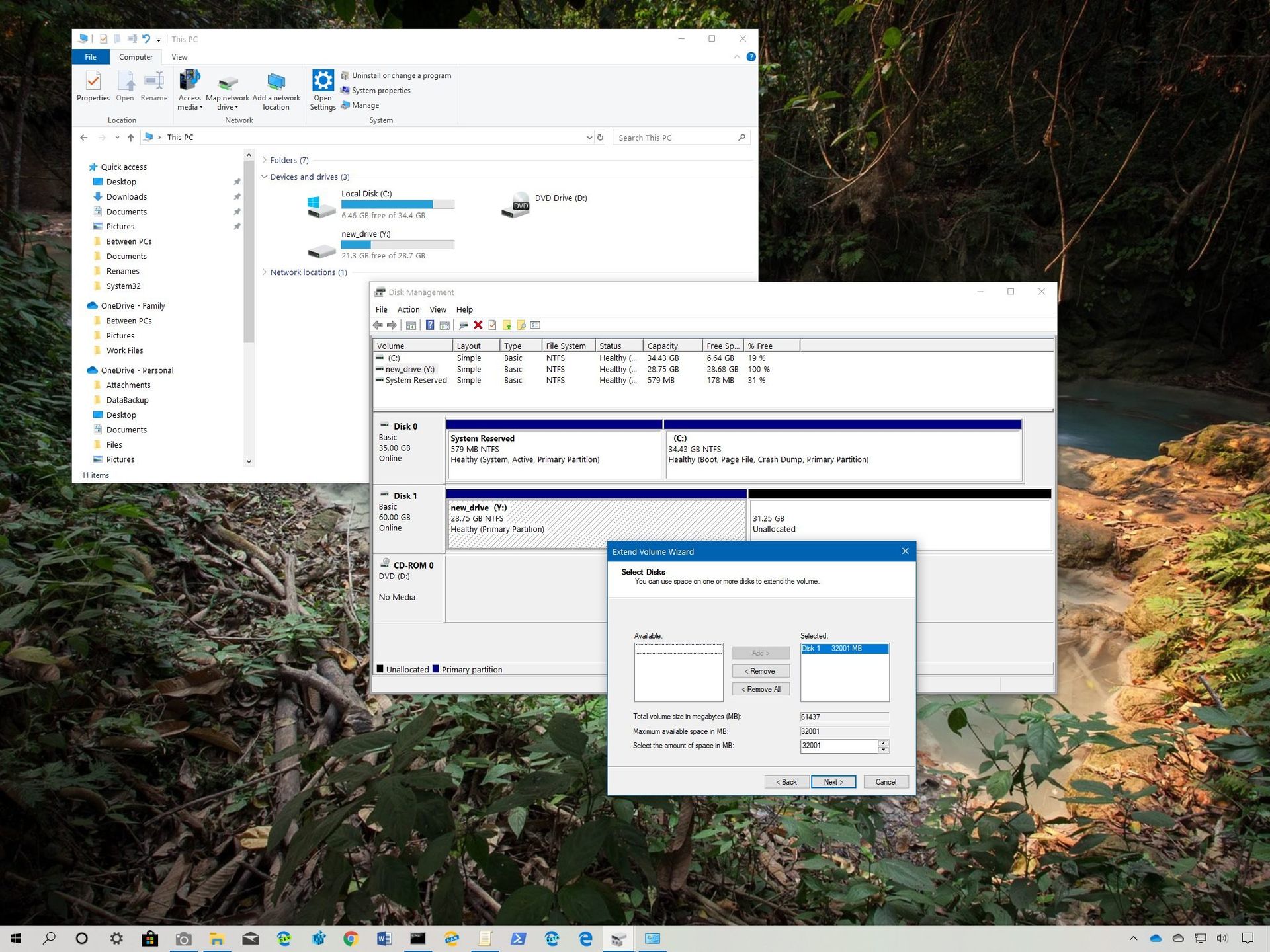Click the Back arrow in Disk Management toolbar
This screenshot has height=952, width=1270.
coord(378,325)
